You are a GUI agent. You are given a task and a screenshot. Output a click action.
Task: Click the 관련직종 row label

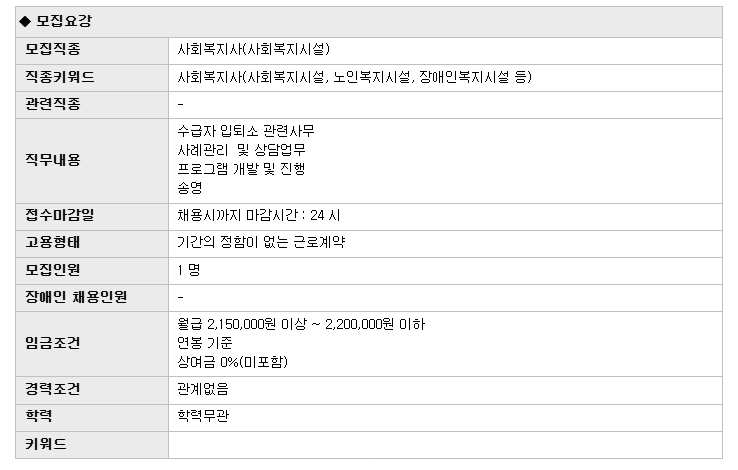click(53, 104)
